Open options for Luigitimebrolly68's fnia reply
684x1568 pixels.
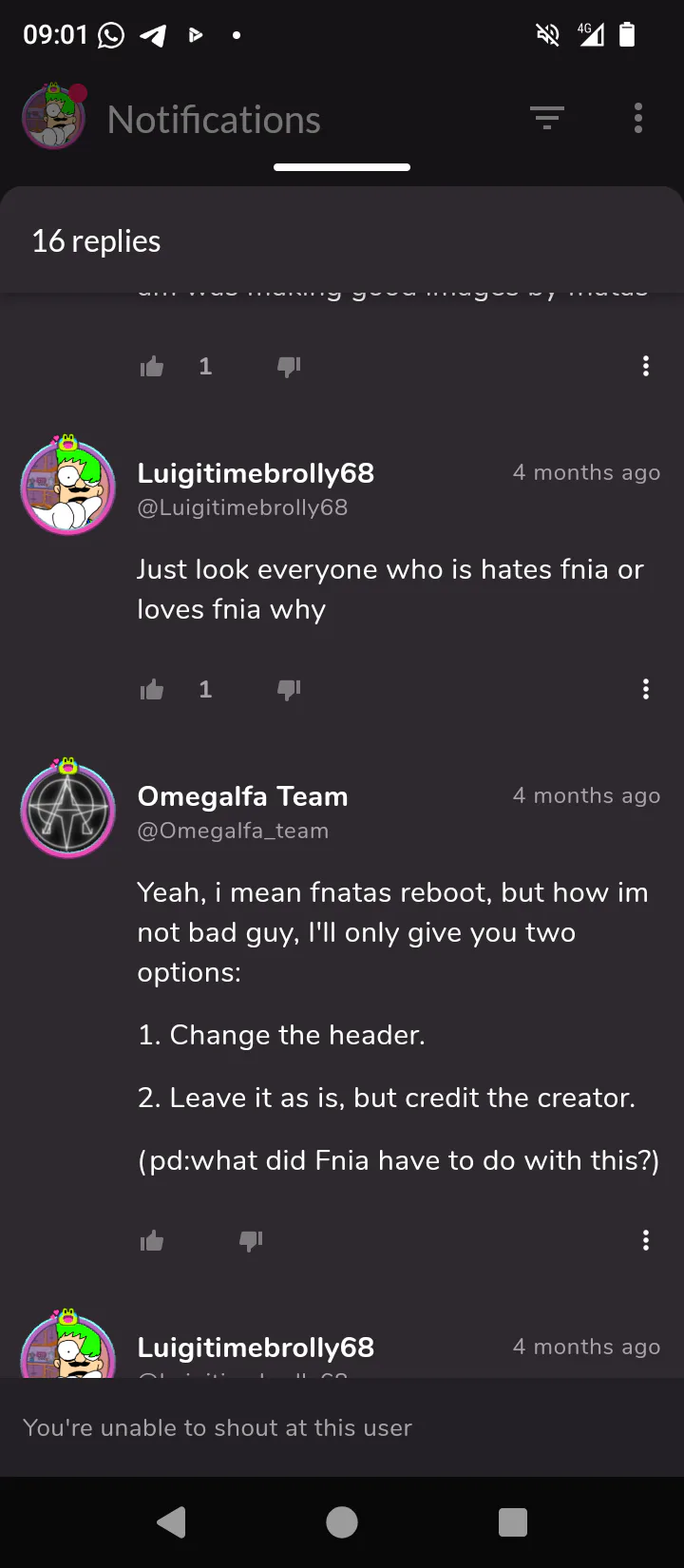coord(646,690)
